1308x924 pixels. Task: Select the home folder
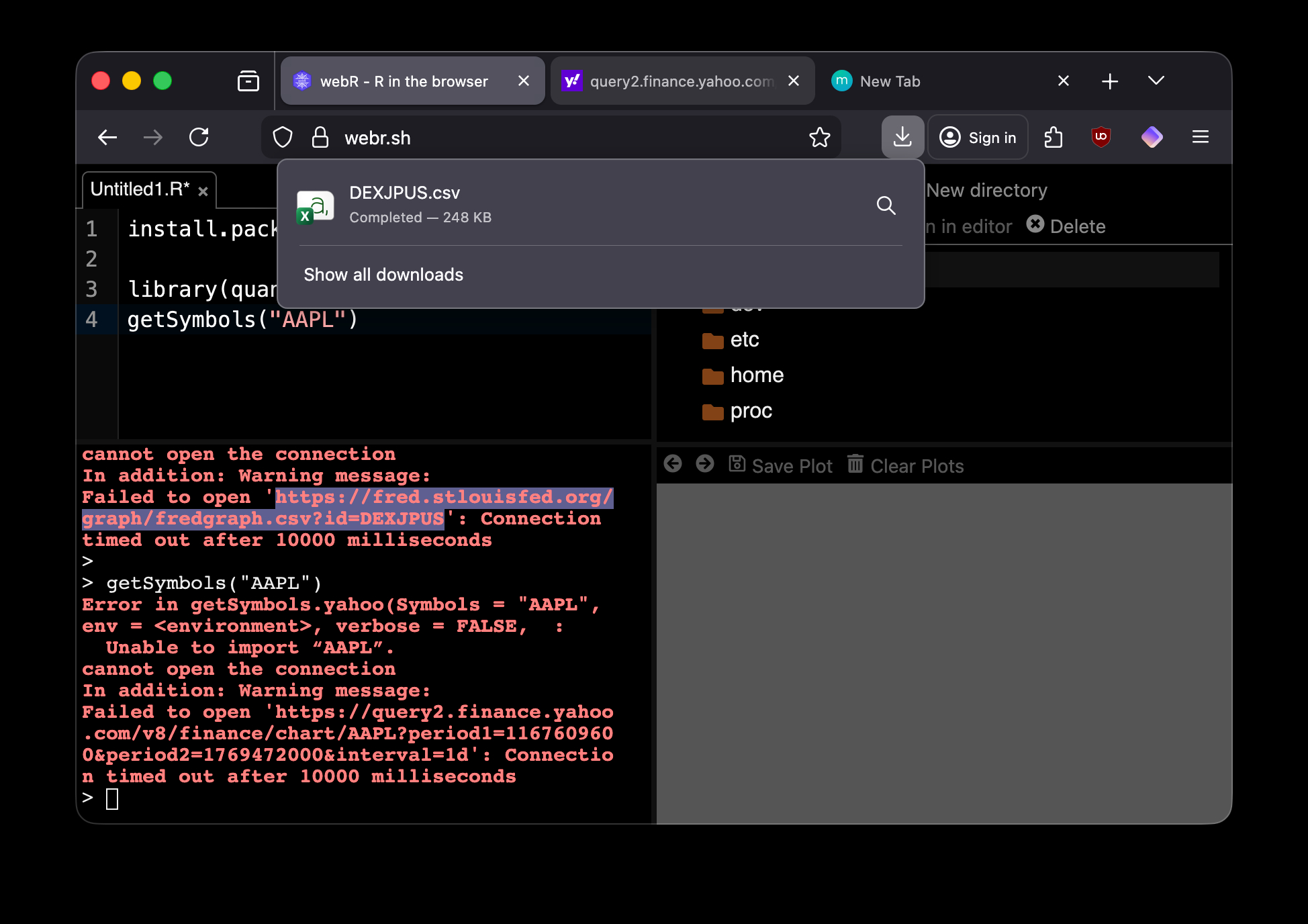pyautogui.click(x=756, y=375)
